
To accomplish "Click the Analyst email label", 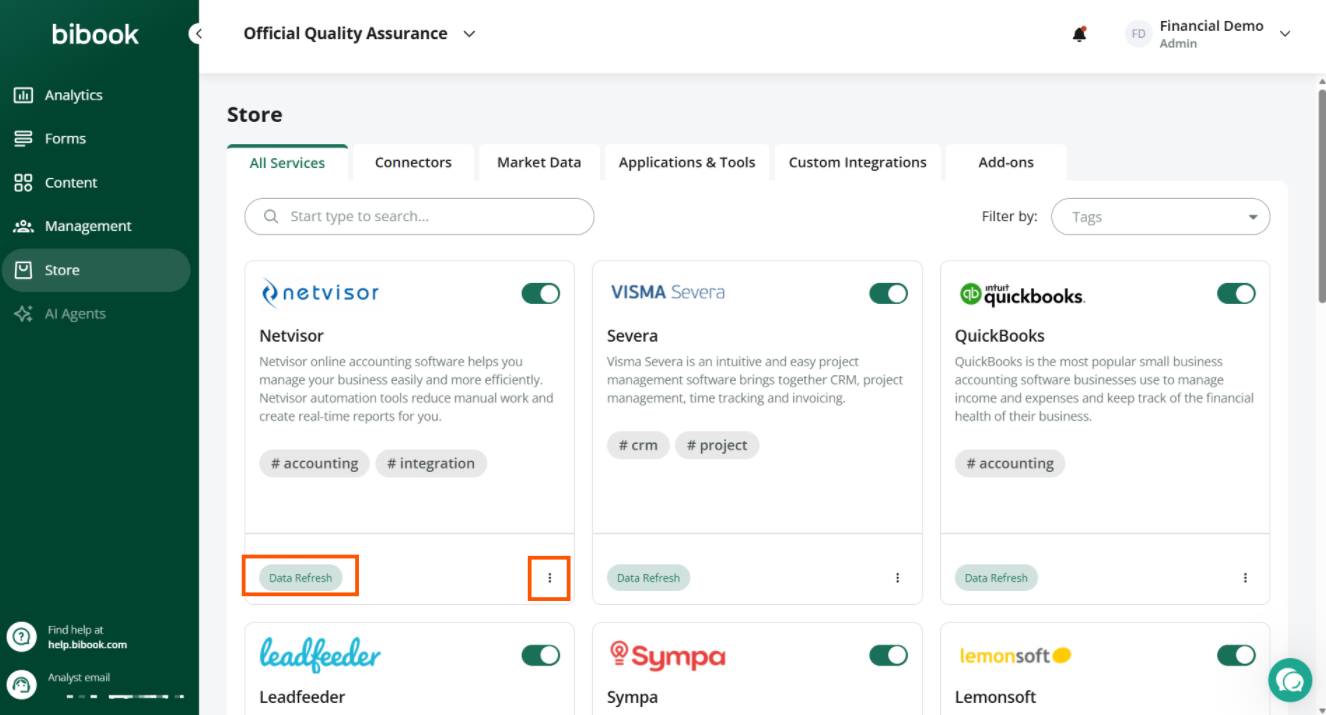I will 79,677.
